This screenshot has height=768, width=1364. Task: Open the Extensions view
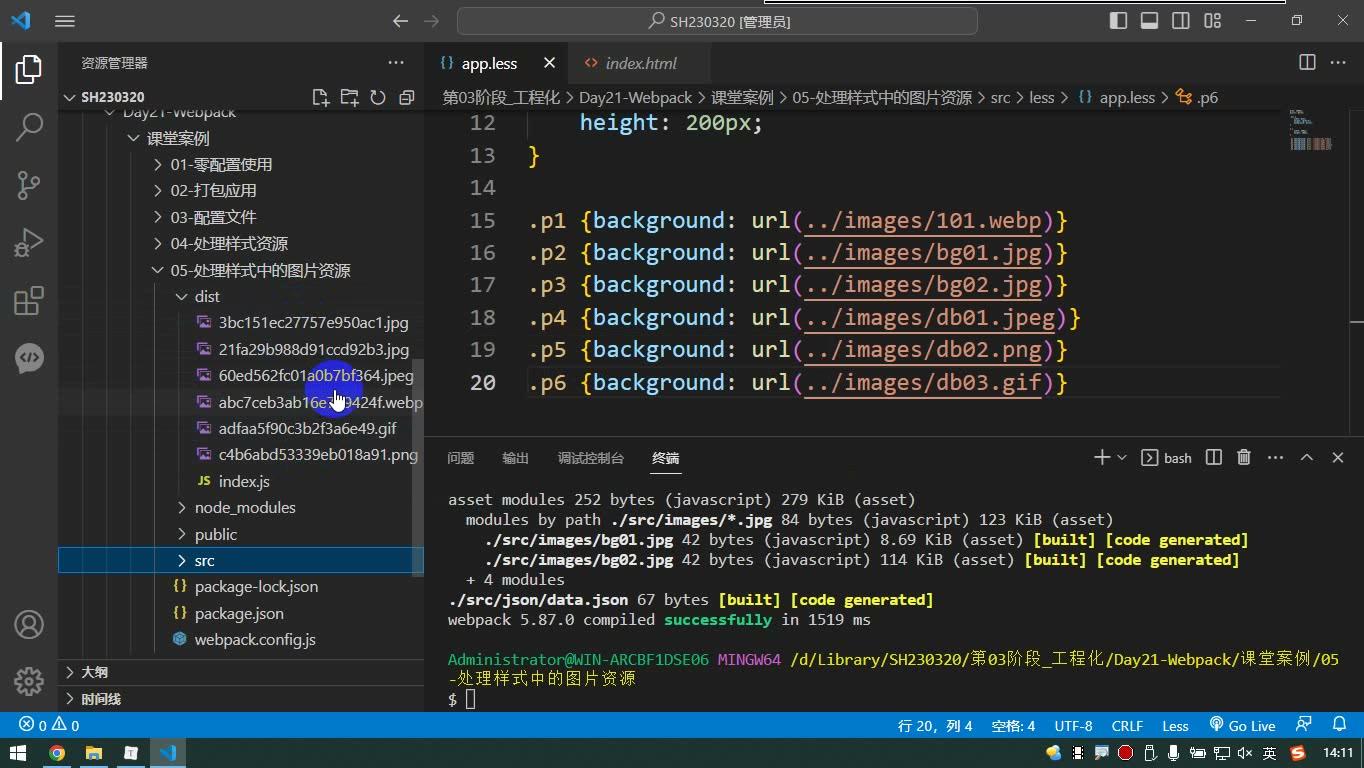tap(29, 300)
